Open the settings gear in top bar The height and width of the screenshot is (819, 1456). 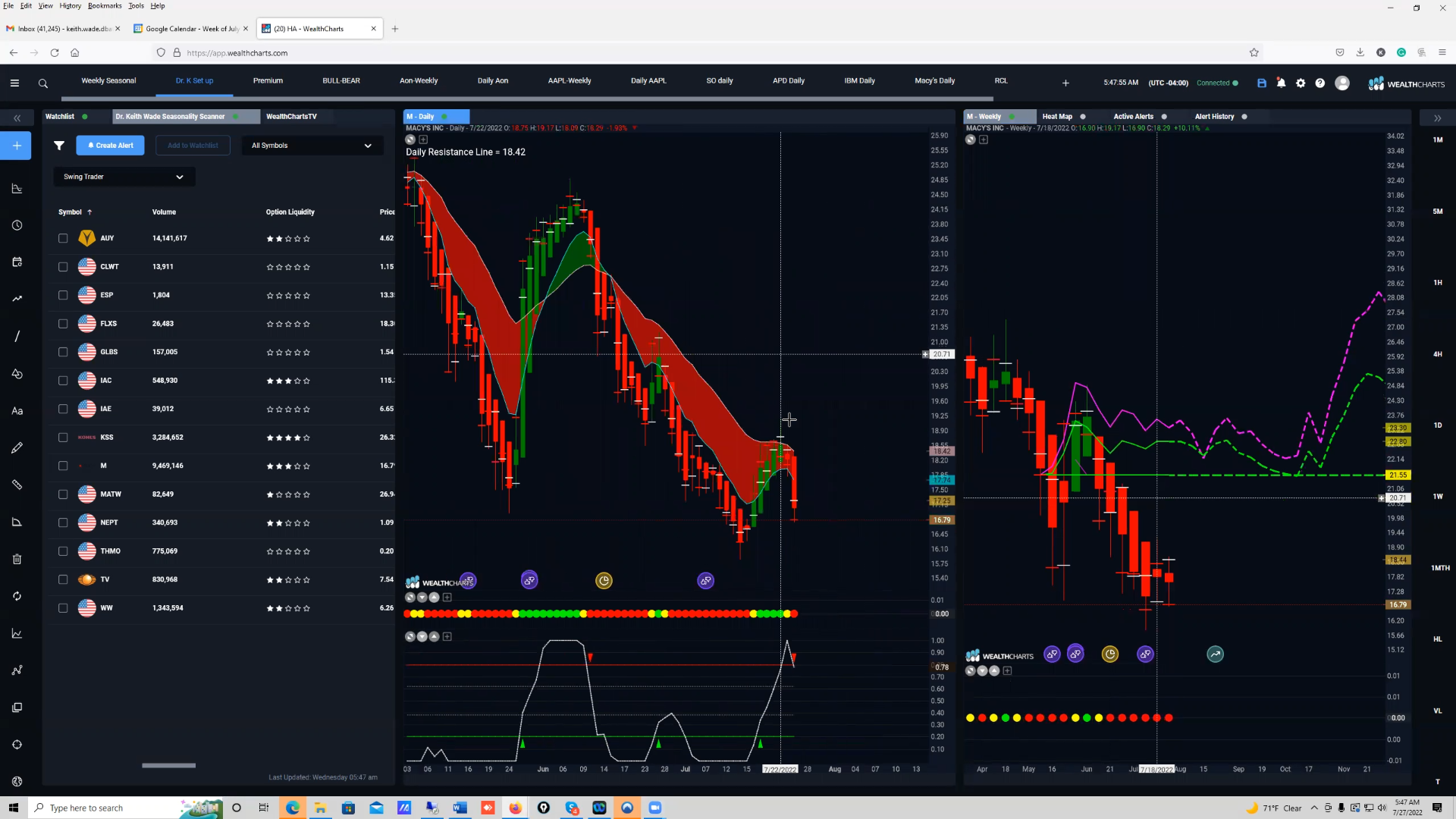[1301, 83]
